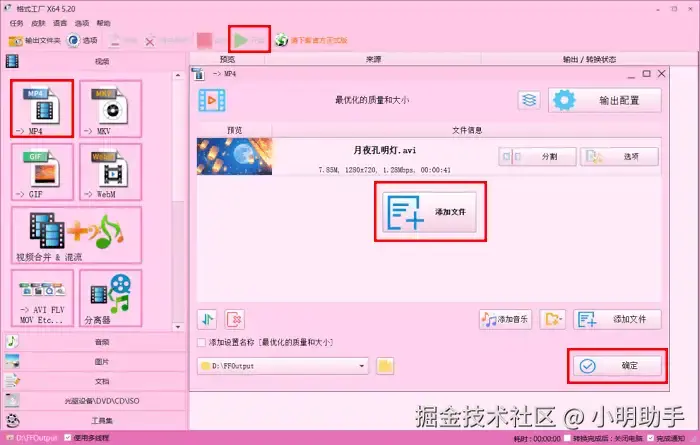Click the 最优化的质量和大小 quality label

372,100
